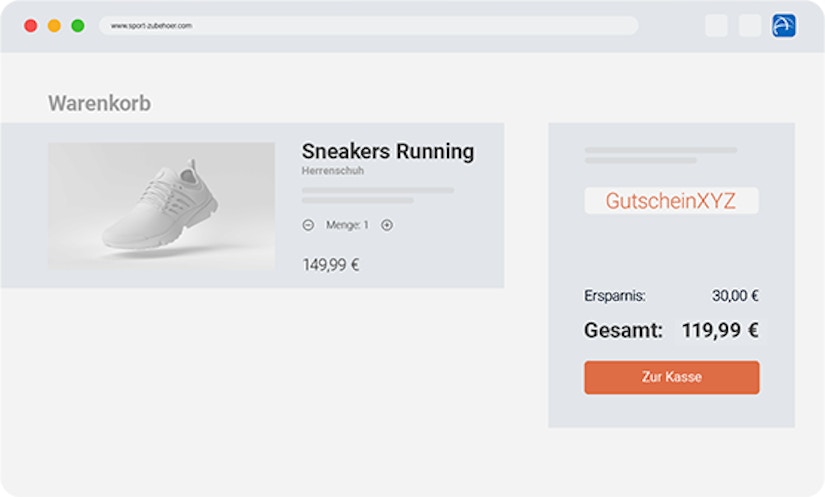Click the Zur Kasse checkout button

pos(671,377)
